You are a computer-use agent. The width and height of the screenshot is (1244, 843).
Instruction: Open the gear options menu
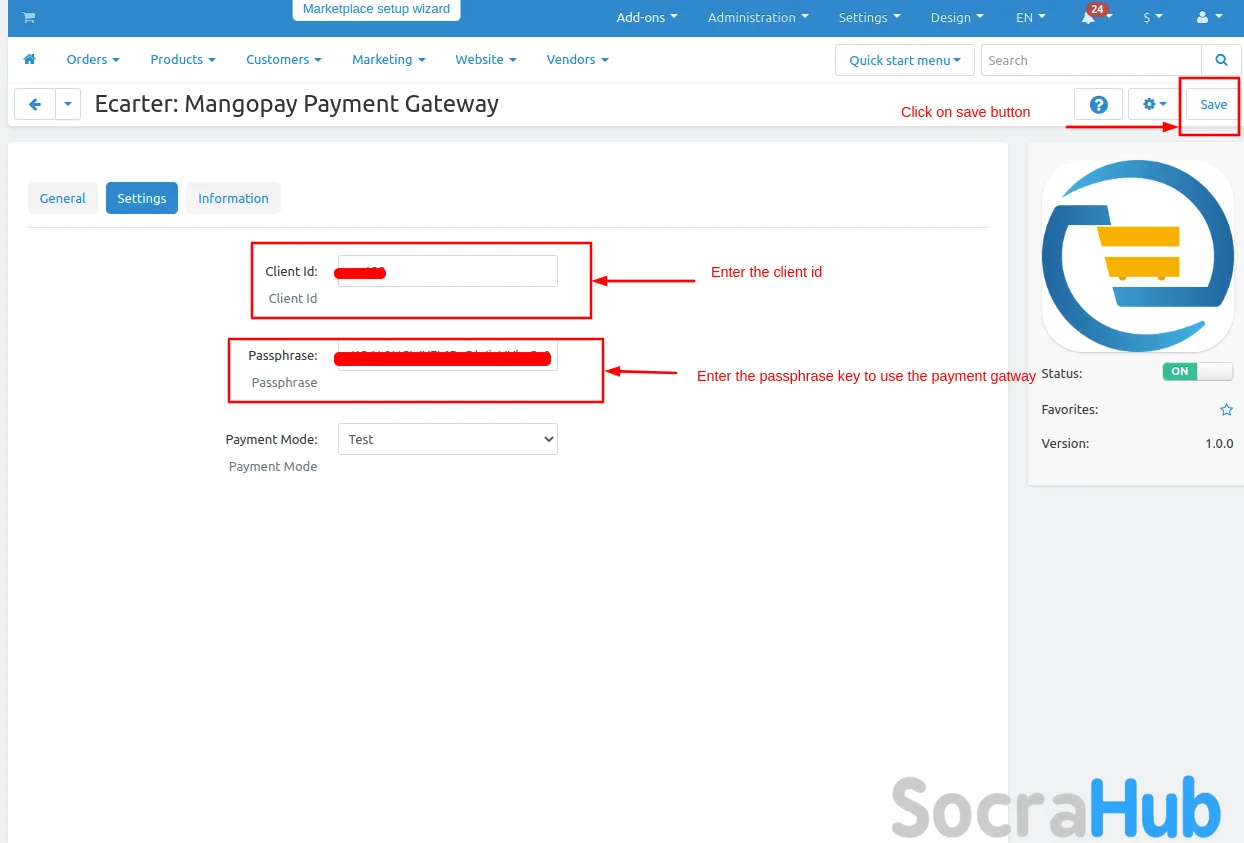point(1155,104)
